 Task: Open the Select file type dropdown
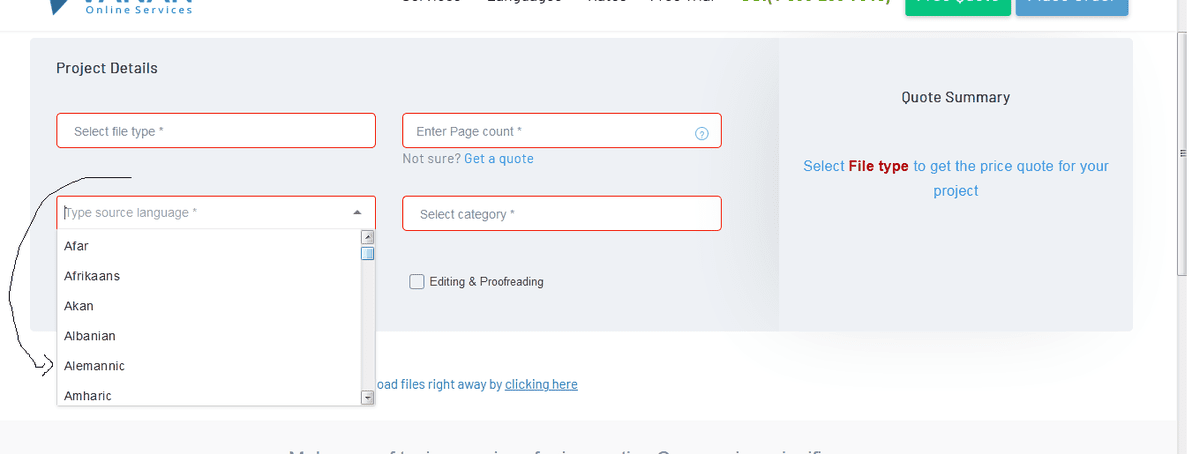click(216, 131)
